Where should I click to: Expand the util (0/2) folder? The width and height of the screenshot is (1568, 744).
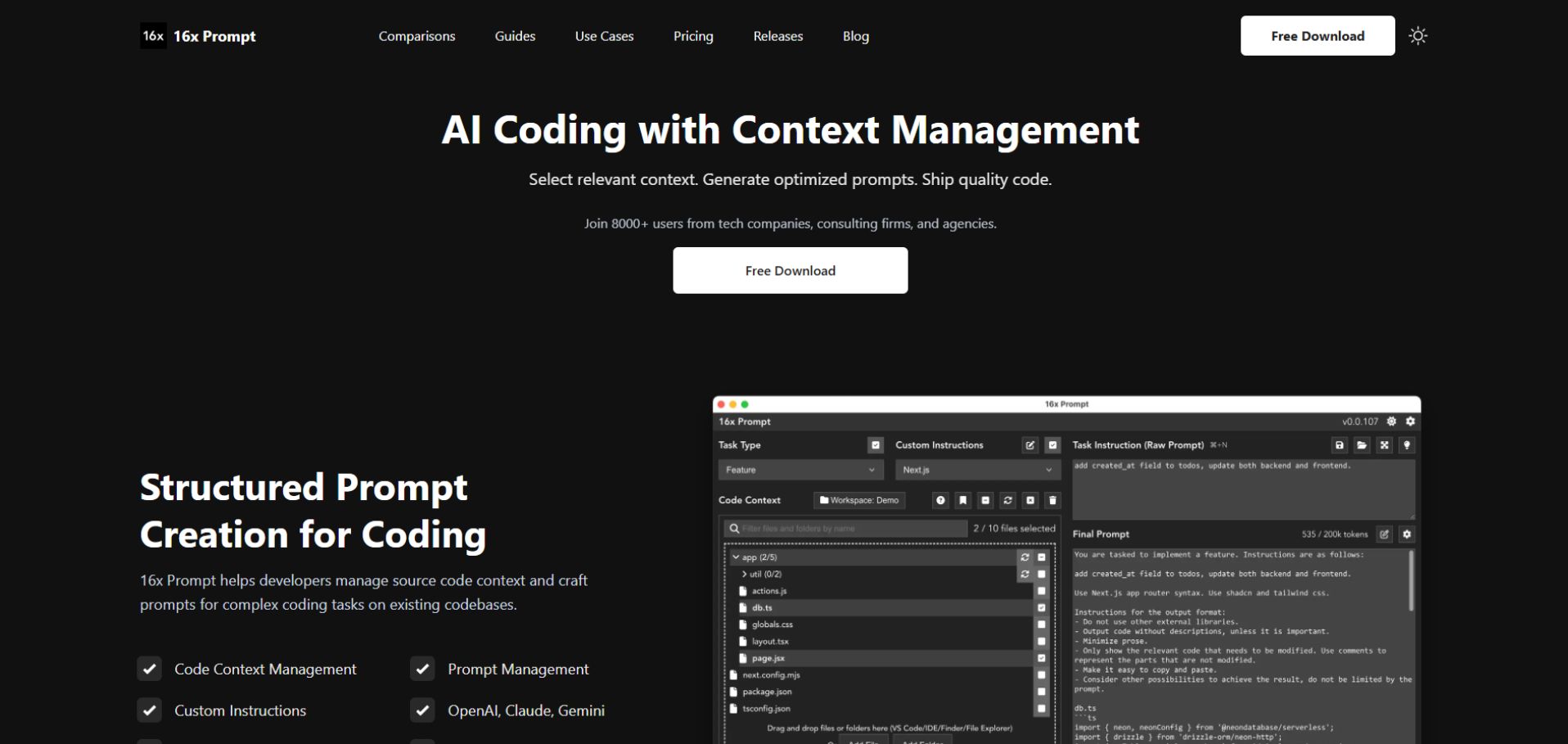[744, 575]
